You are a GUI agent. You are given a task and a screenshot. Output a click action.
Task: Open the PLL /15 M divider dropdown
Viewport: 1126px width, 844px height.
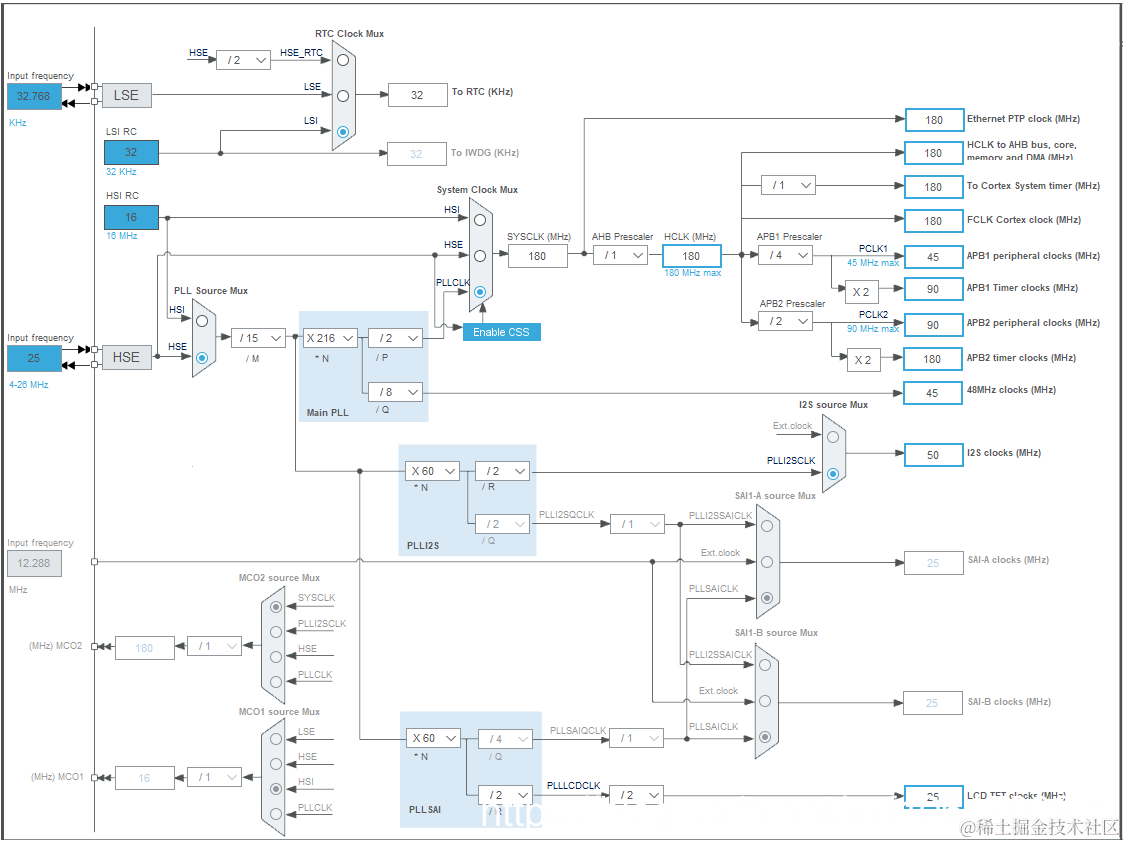coord(258,338)
